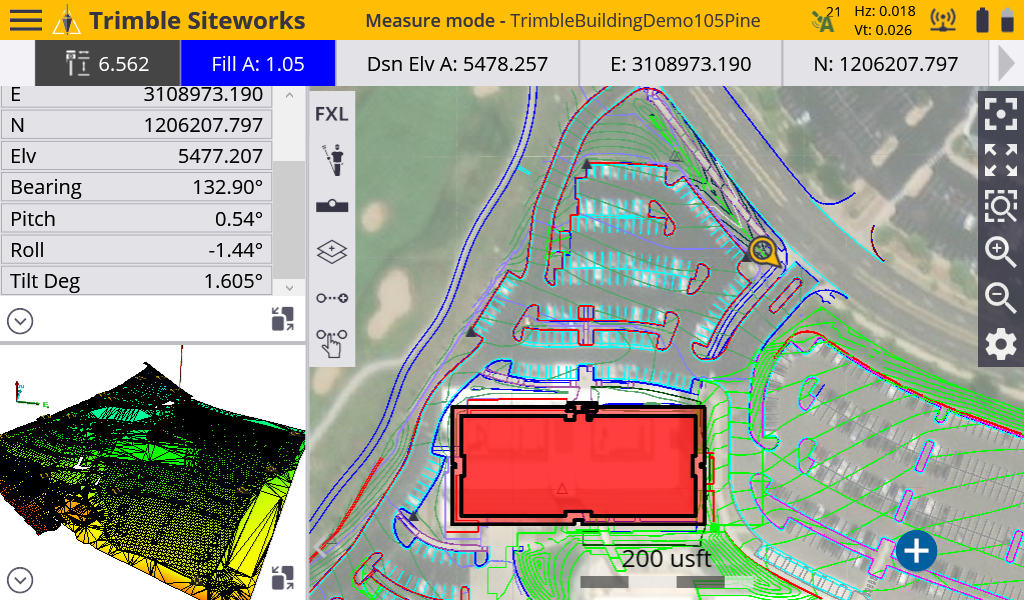This screenshot has height=600, width=1024.
Task: Click the Trimble Siteworks logo icon
Action: pos(66,21)
